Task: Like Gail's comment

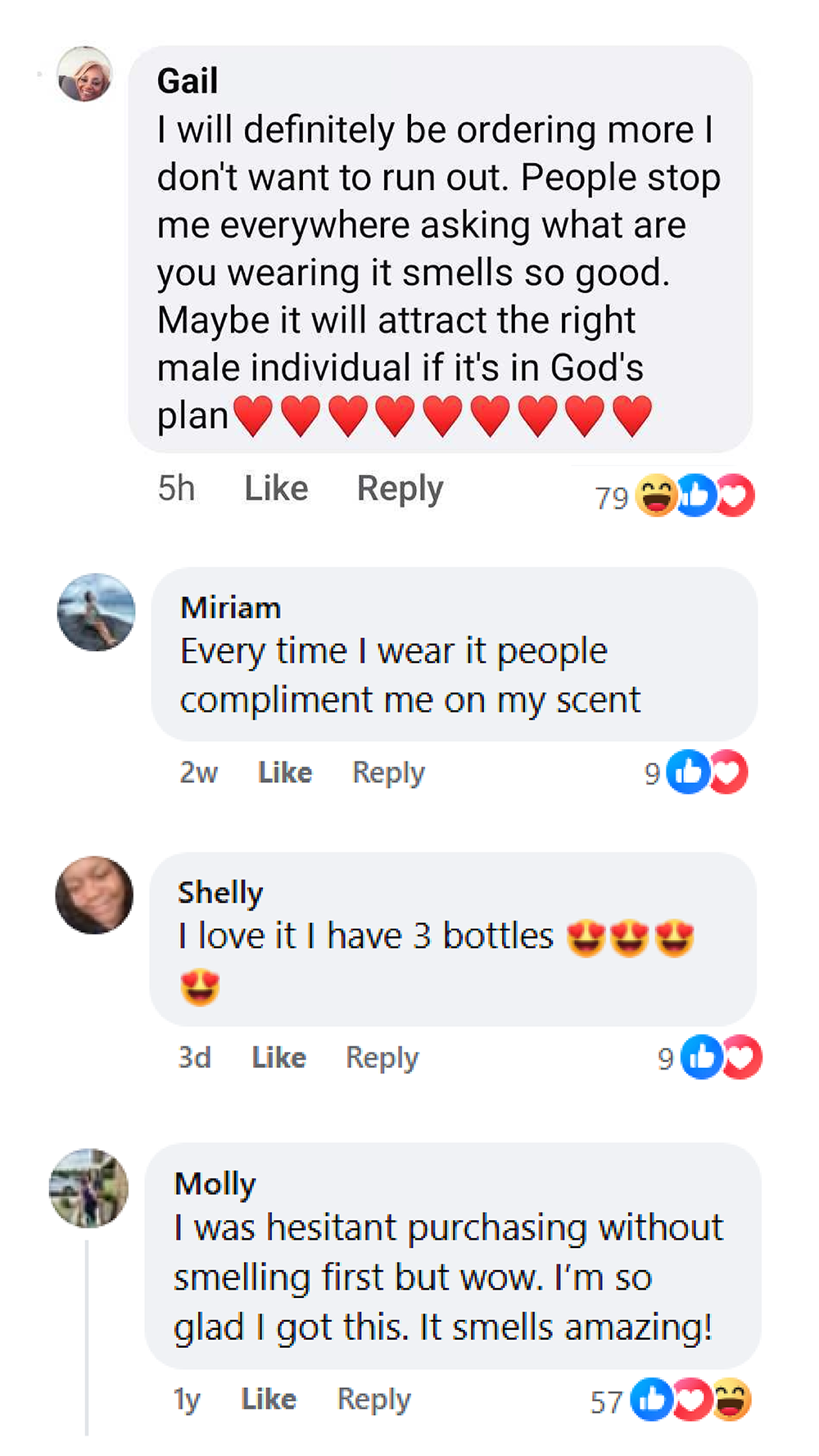Action: click(x=276, y=489)
